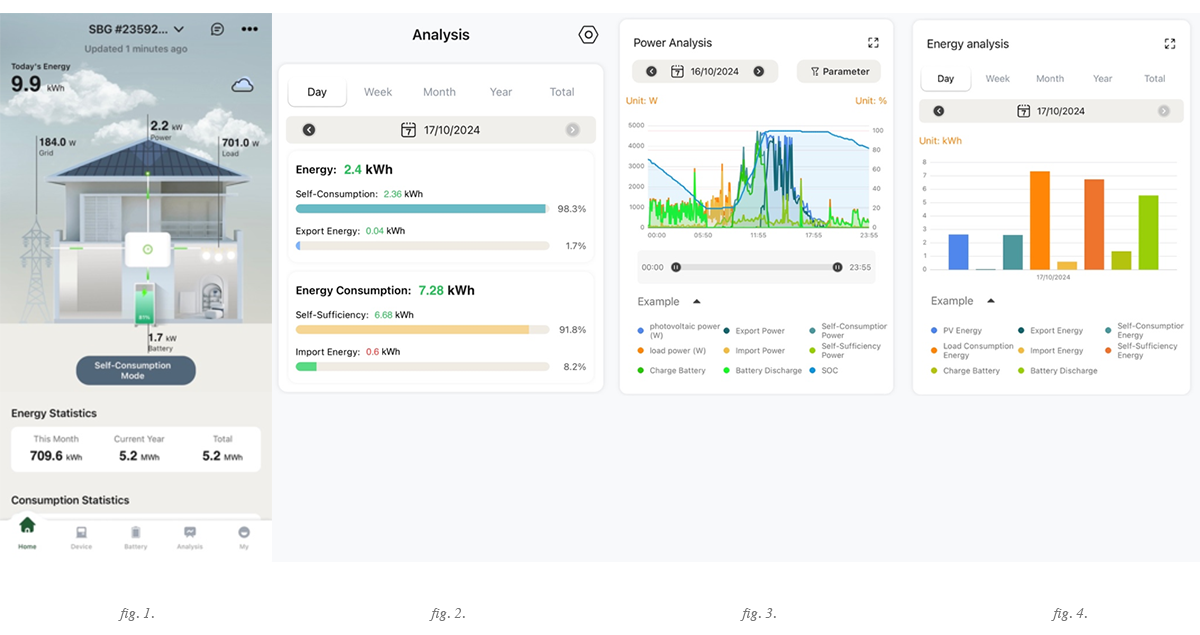Toggle SOC legend series
Screen dimensions: 1200x635
click(x=823, y=371)
